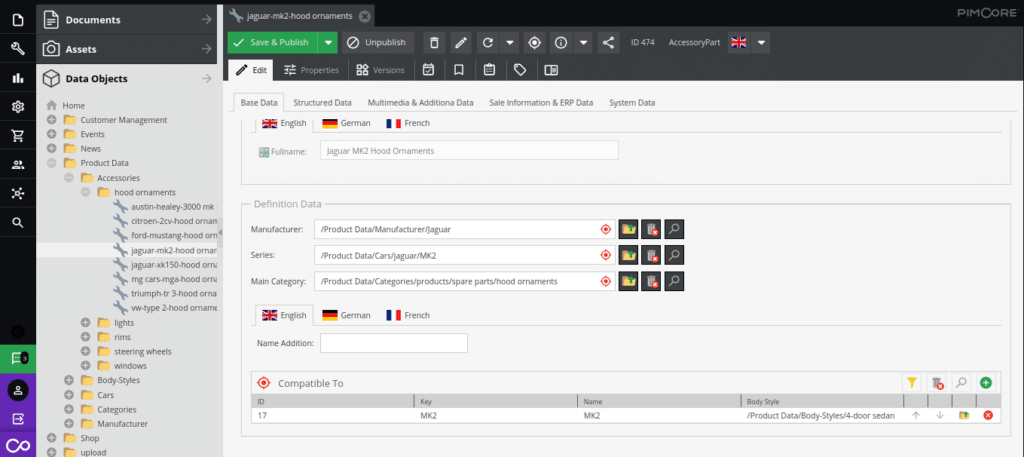The width and height of the screenshot is (1024, 457).
Task: Click the Info icon in the toolbar
Action: click(560, 42)
